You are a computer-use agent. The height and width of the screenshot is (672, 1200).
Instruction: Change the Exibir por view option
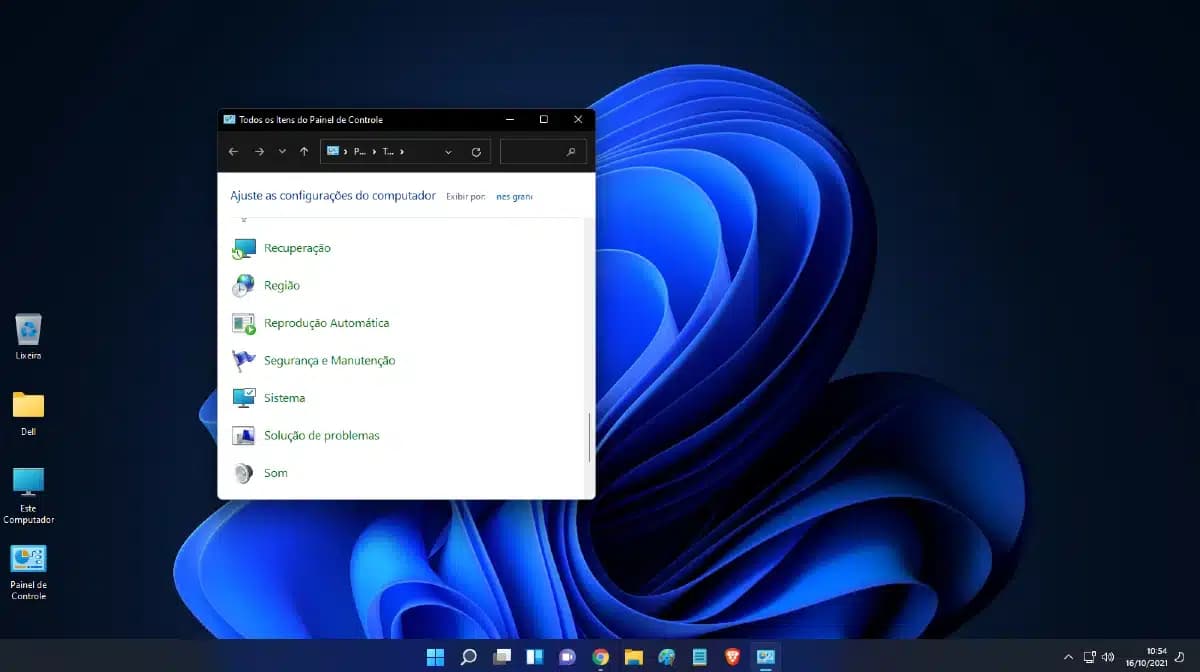[x=514, y=197]
